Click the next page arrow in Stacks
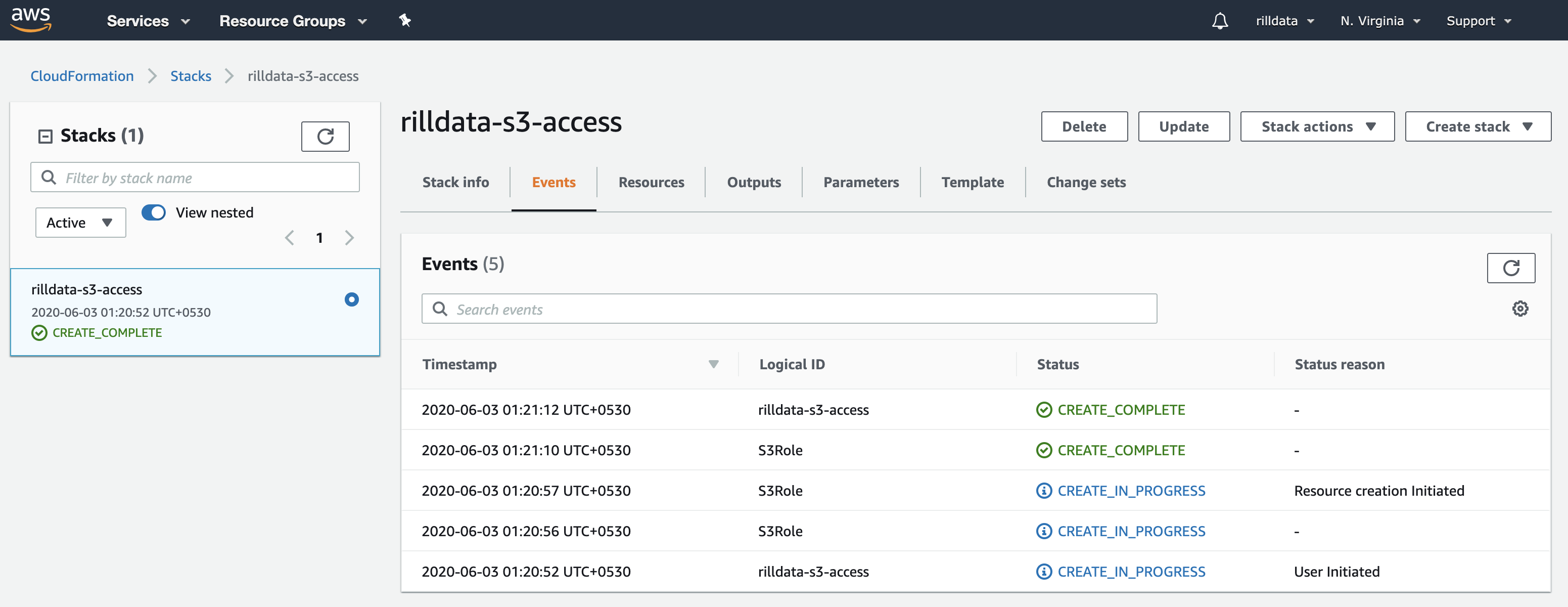 pyautogui.click(x=349, y=237)
